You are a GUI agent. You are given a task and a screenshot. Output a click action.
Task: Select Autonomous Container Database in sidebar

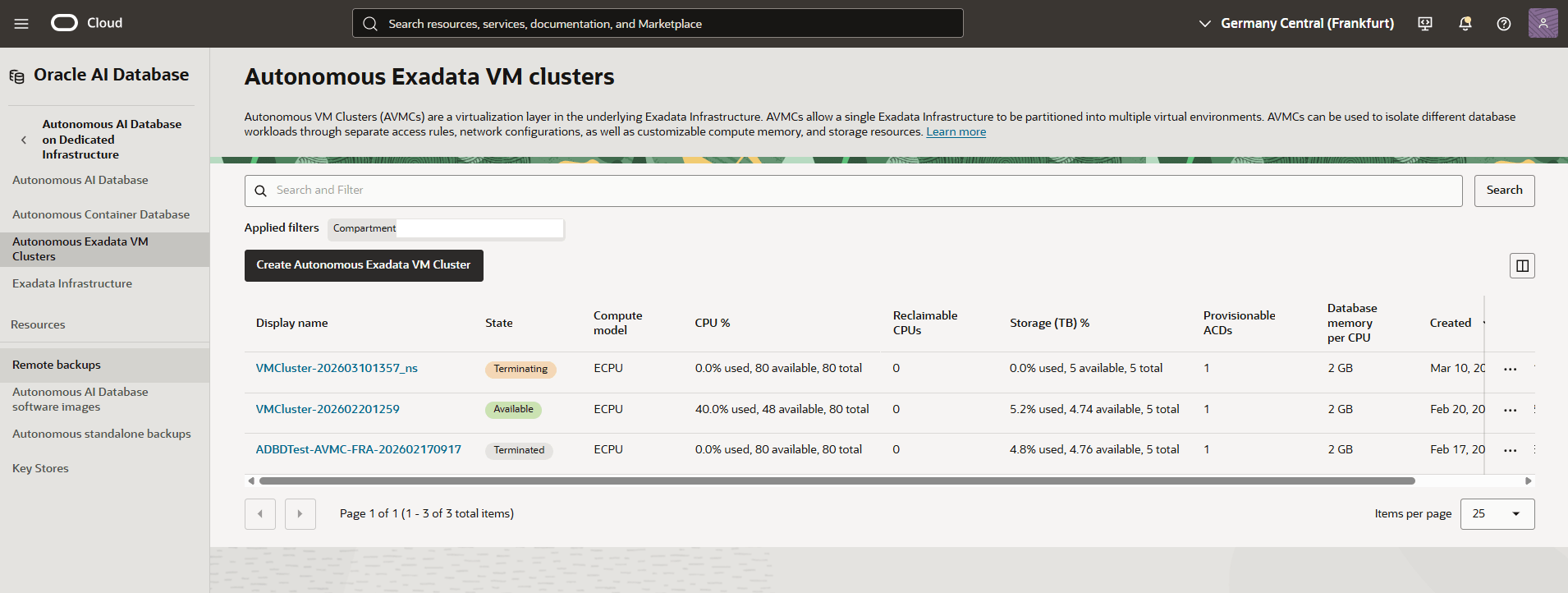click(101, 214)
